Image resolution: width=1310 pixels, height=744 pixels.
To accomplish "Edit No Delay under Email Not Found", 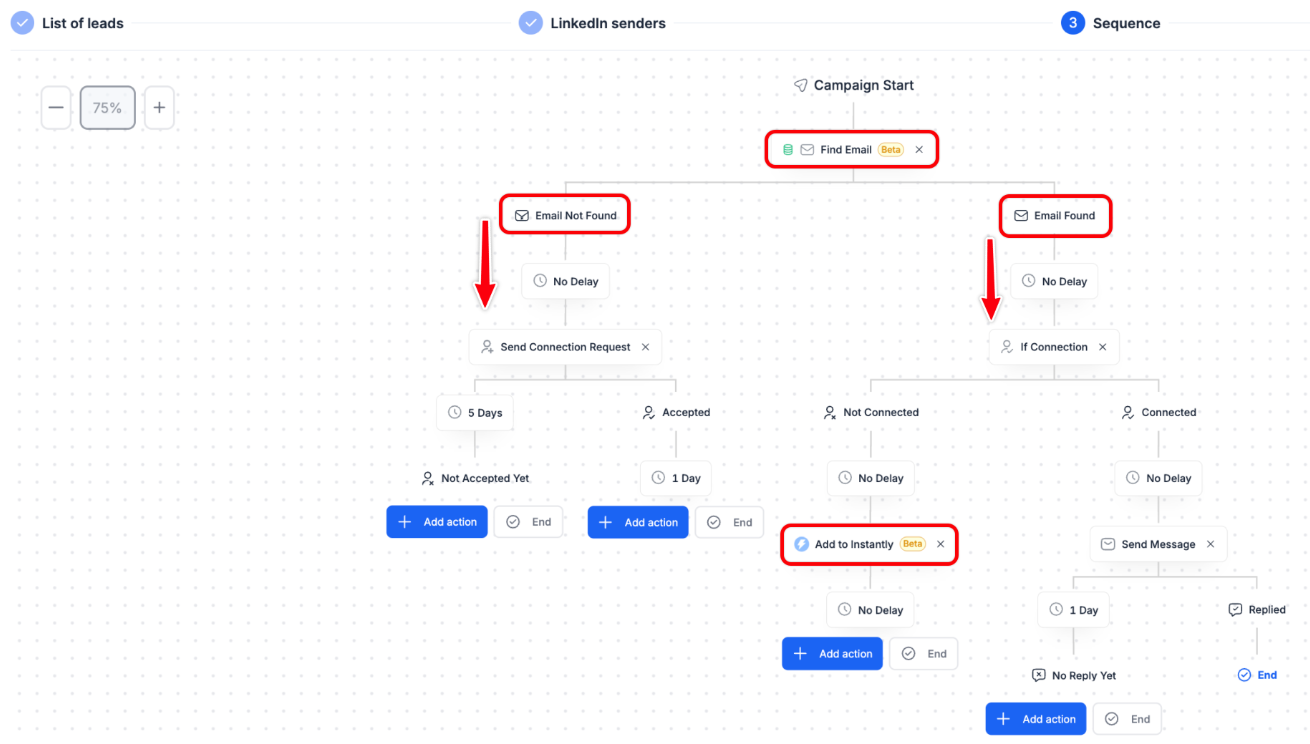I will coord(565,281).
